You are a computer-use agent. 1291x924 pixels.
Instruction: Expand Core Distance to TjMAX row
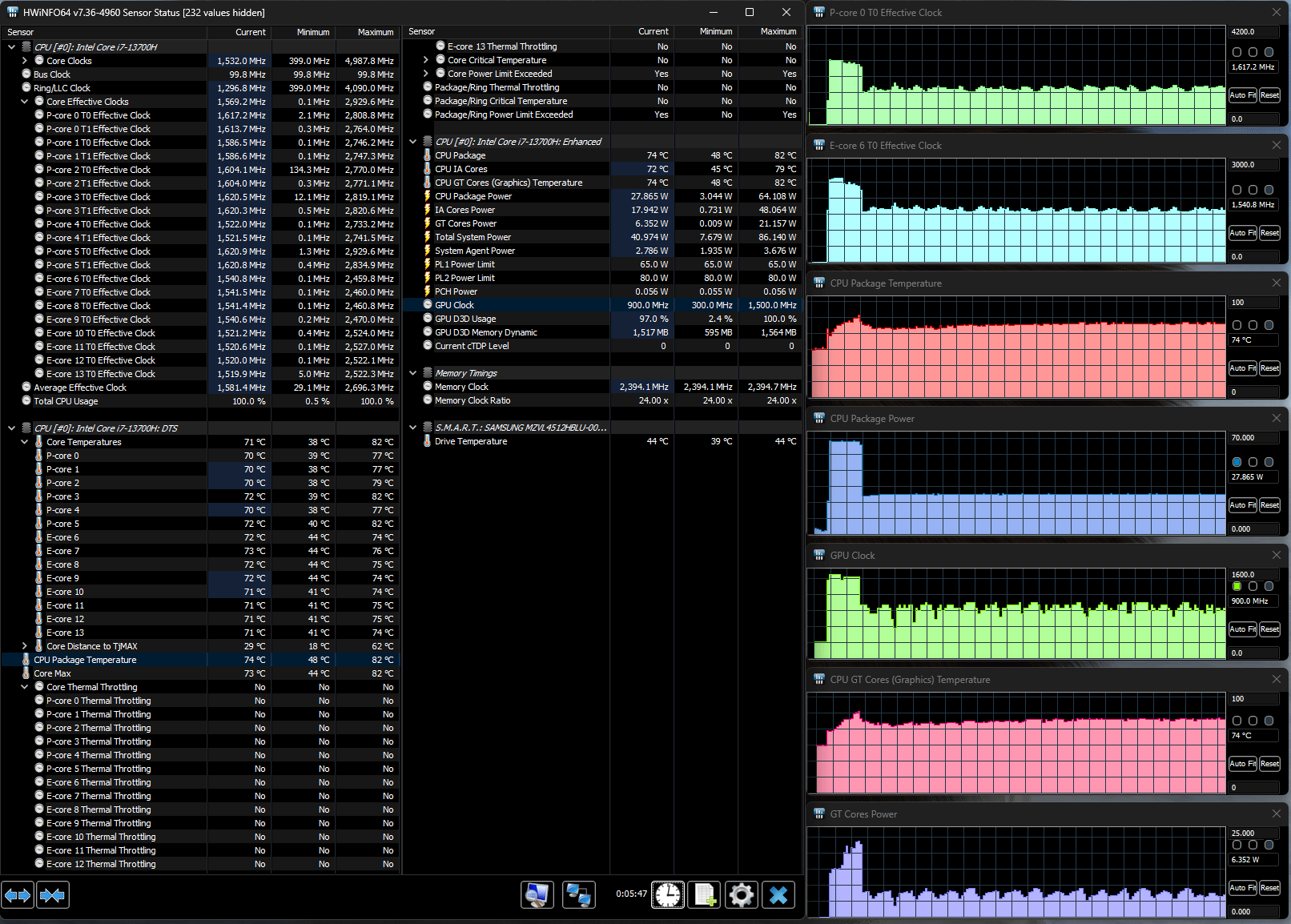[25, 646]
